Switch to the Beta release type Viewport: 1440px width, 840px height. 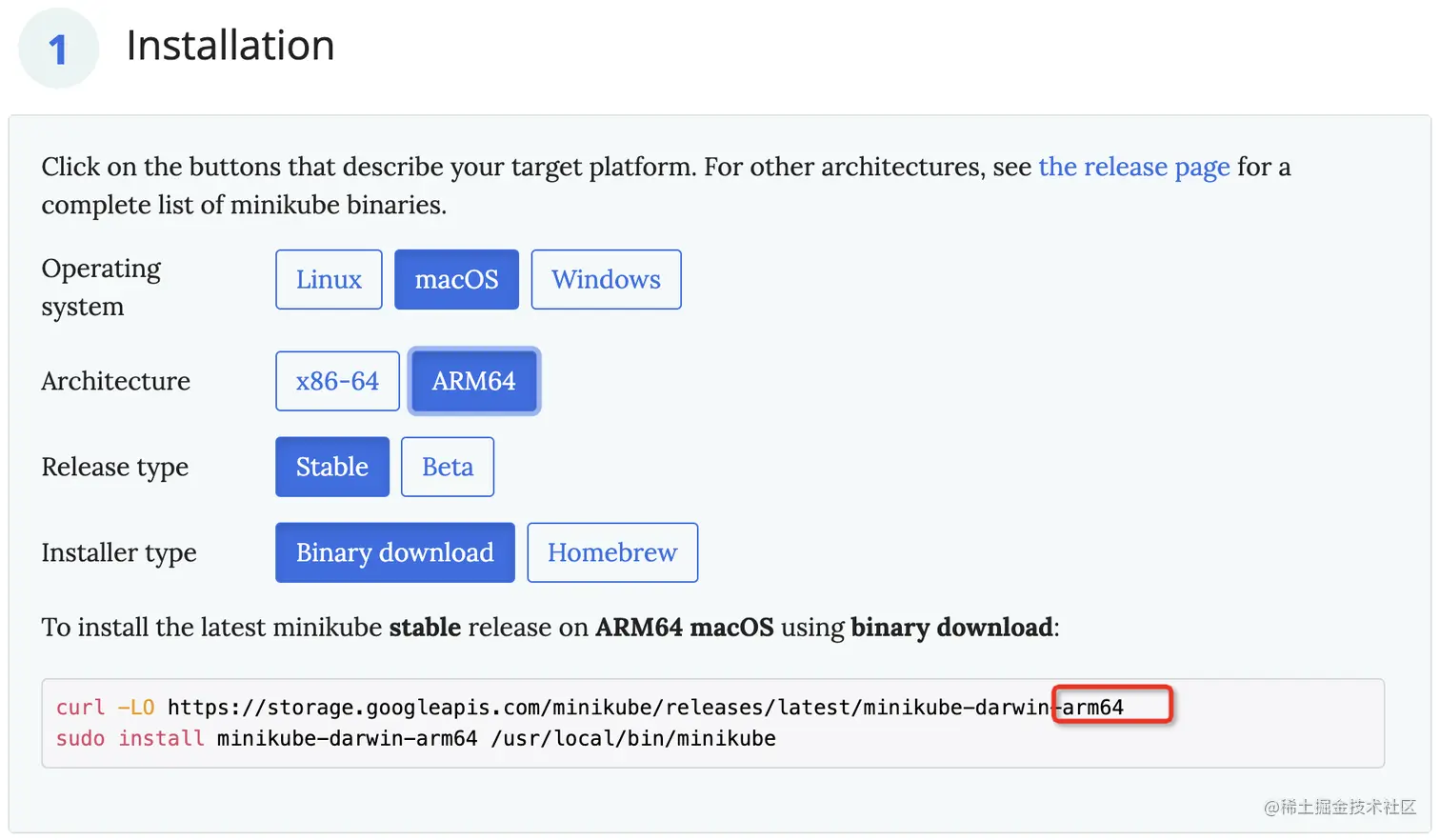click(448, 467)
